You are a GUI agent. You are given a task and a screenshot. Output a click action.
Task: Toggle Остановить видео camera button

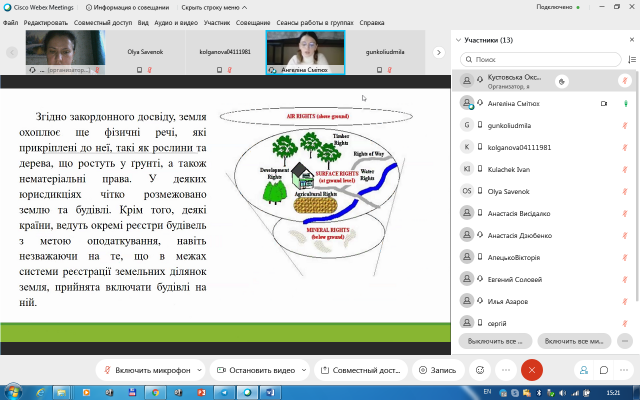[x=257, y=370]
